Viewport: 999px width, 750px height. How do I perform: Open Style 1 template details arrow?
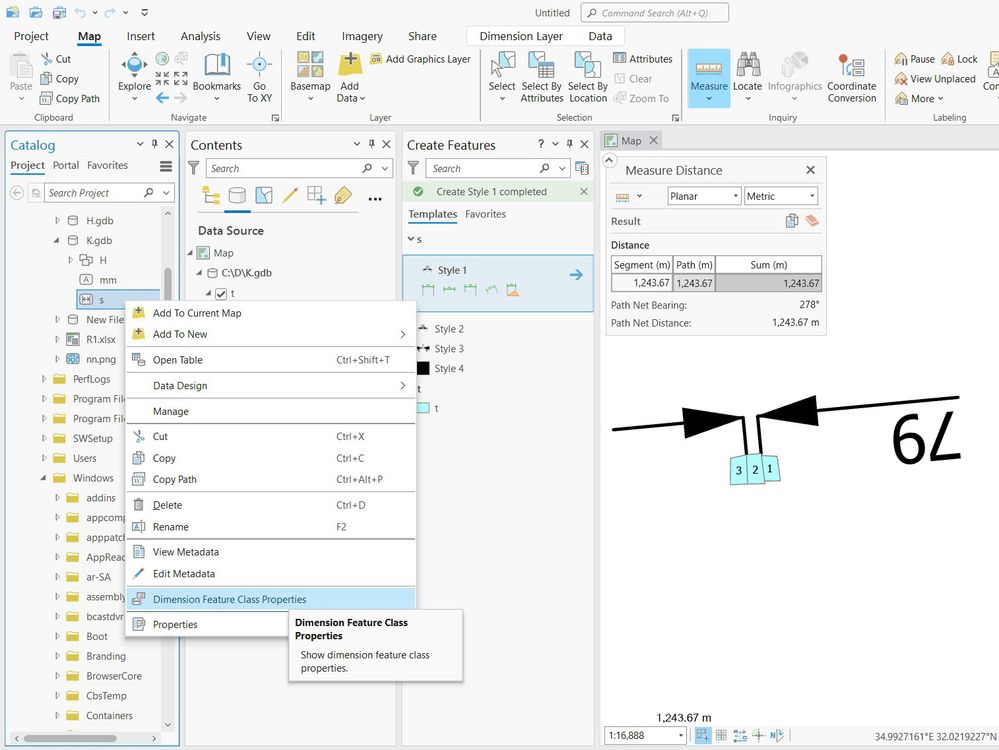(x=576, y=275)
